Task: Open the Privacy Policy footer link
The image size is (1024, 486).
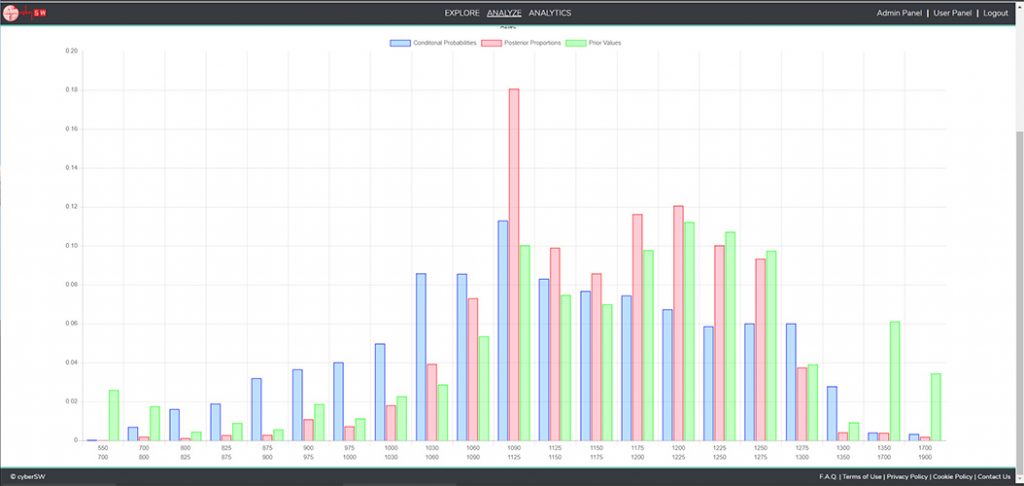Action: (x=906, y=476)
